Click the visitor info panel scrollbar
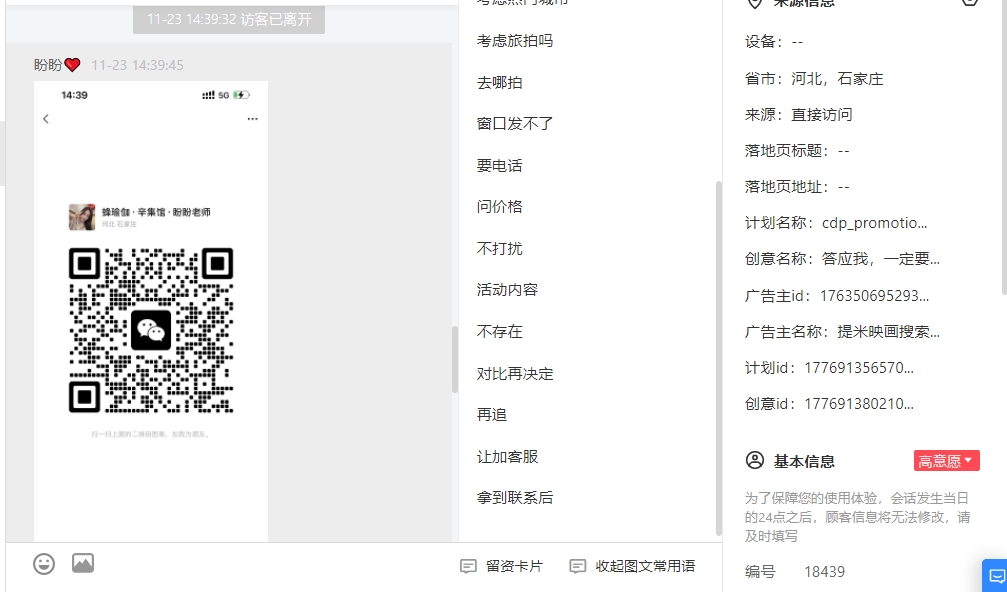The width and height of the screenshot is (1007, 592). point(1003,148)
